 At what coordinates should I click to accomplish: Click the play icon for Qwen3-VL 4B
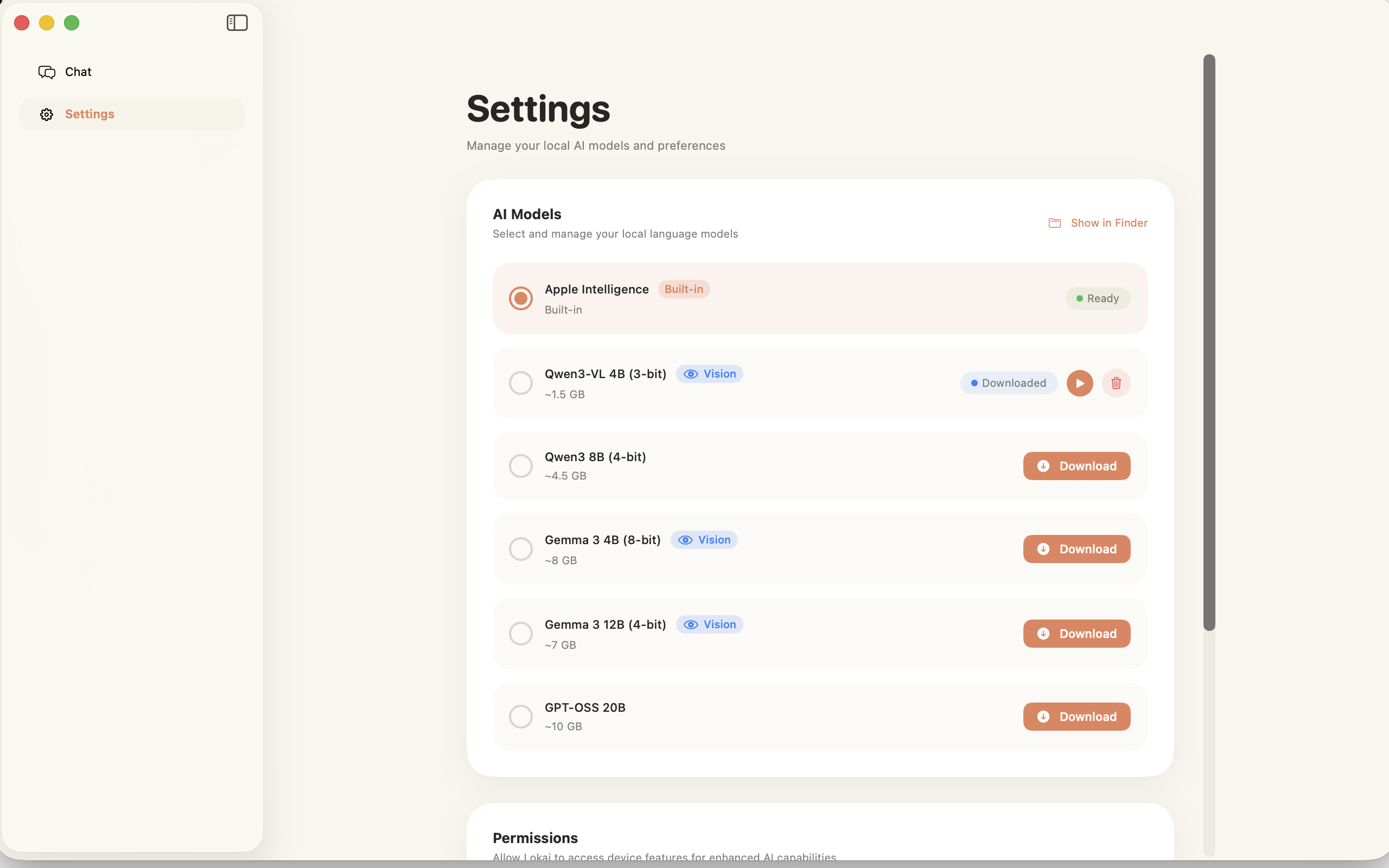[x=1079, y=383]
